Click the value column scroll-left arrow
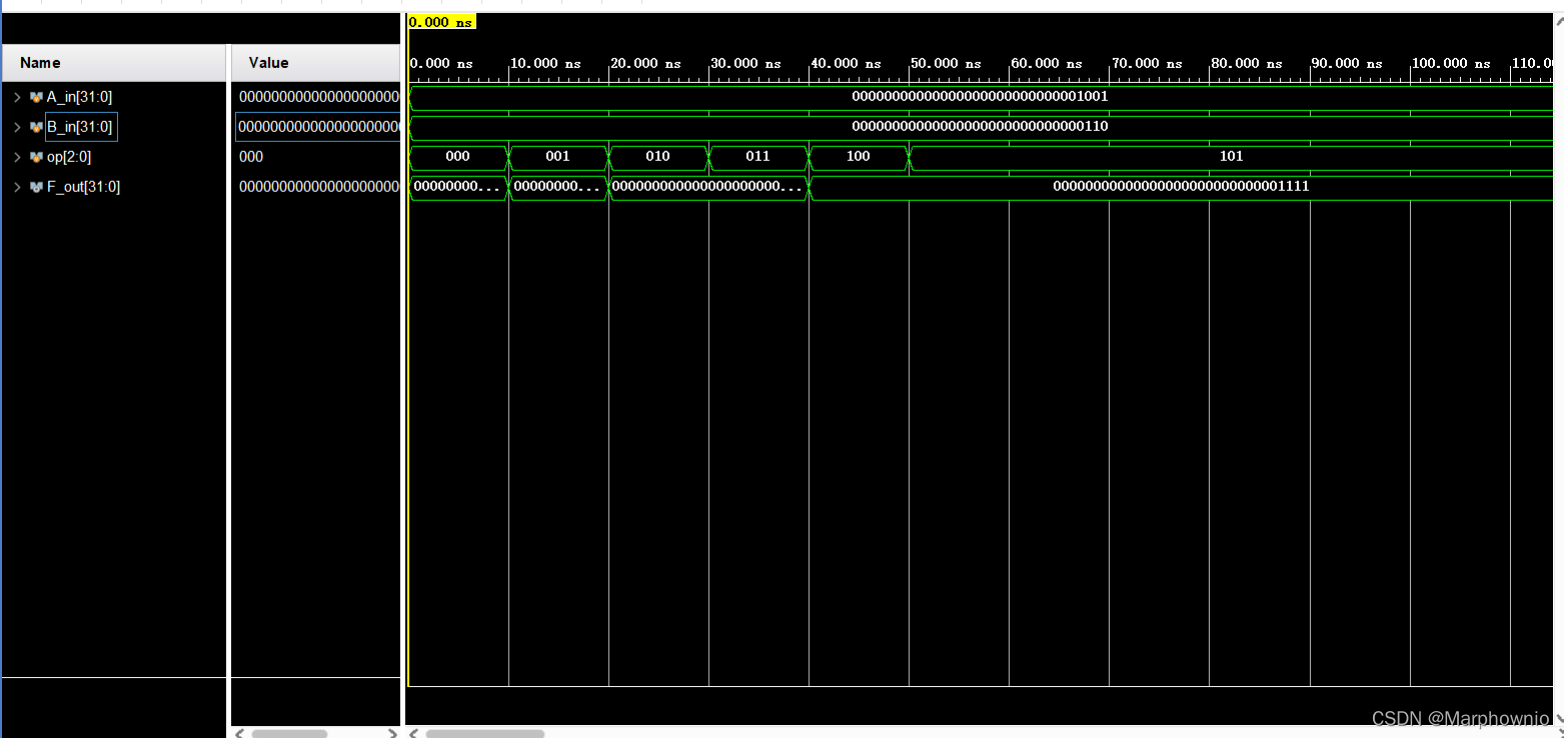The image size is (1565, 739). pyautogui.click(x=238, y=733)
